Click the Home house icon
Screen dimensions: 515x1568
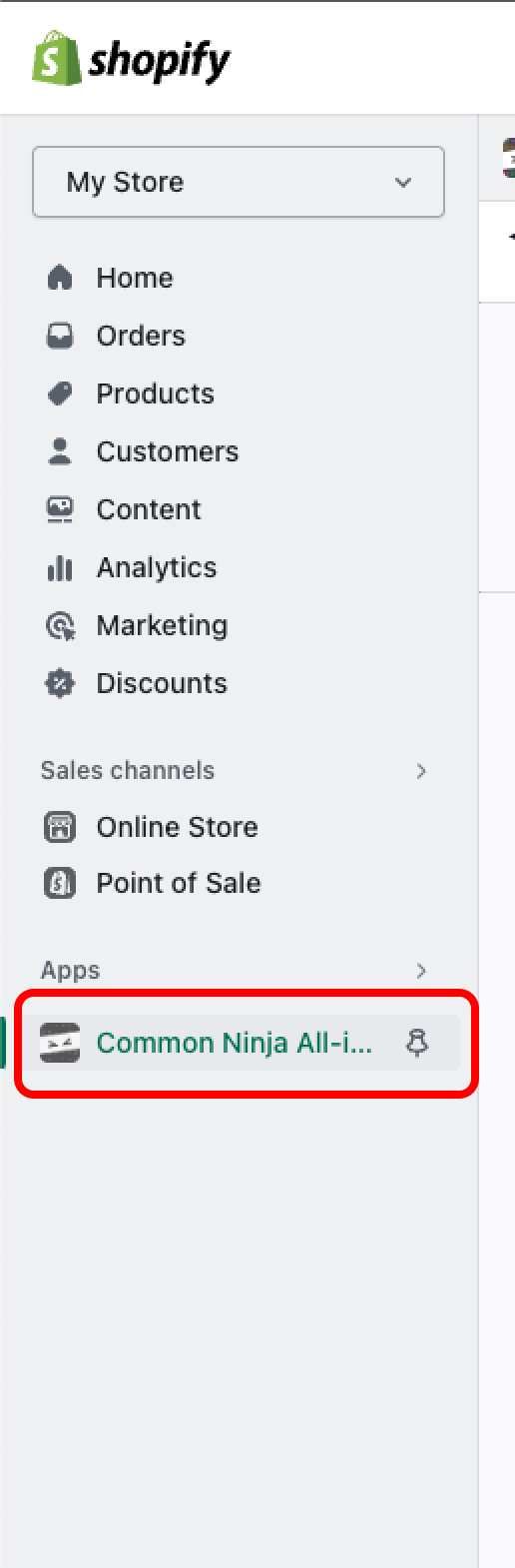coord(60,278)
